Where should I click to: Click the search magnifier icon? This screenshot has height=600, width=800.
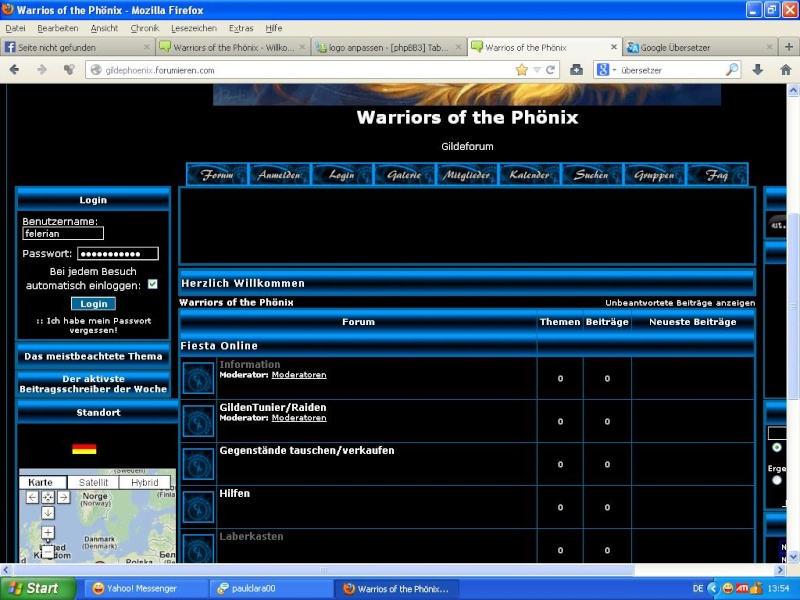click(732, 70)
